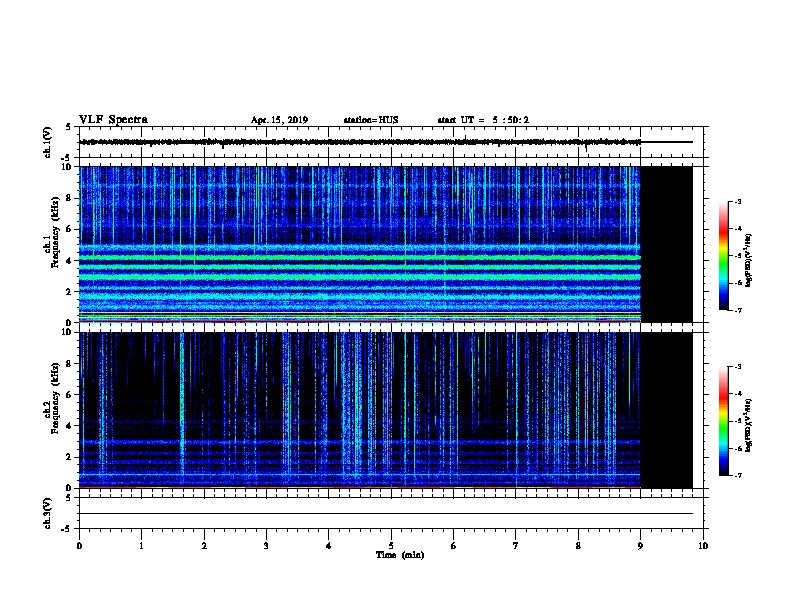Click the "8" kHz tick on ch.2 frequency axis
The width and height of the screenshot is (792, 612).
pyautogui.click(x=69, y=364)
